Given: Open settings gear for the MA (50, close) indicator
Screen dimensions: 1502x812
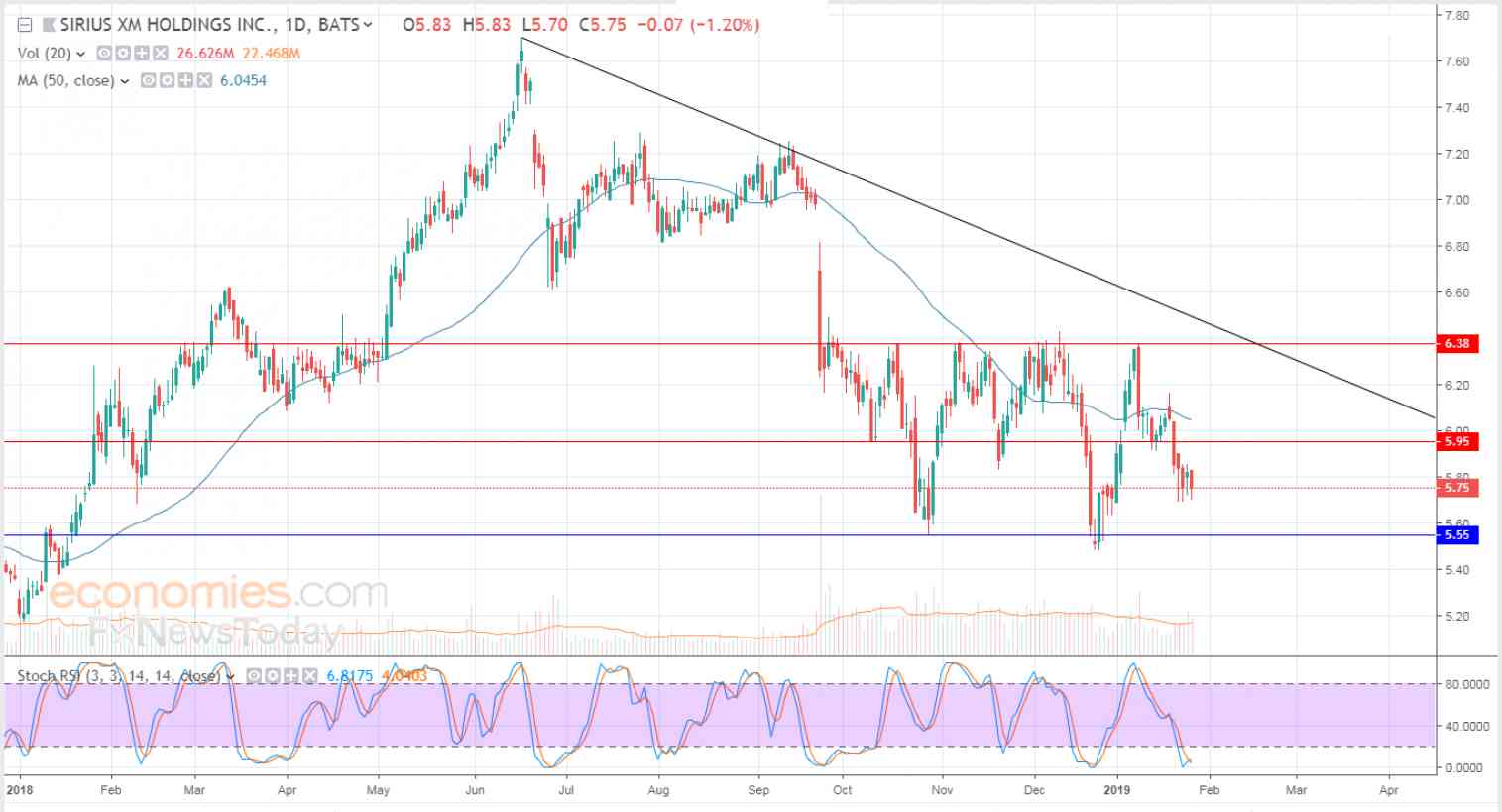Looking at the screenshot, I should coord(166,81).
